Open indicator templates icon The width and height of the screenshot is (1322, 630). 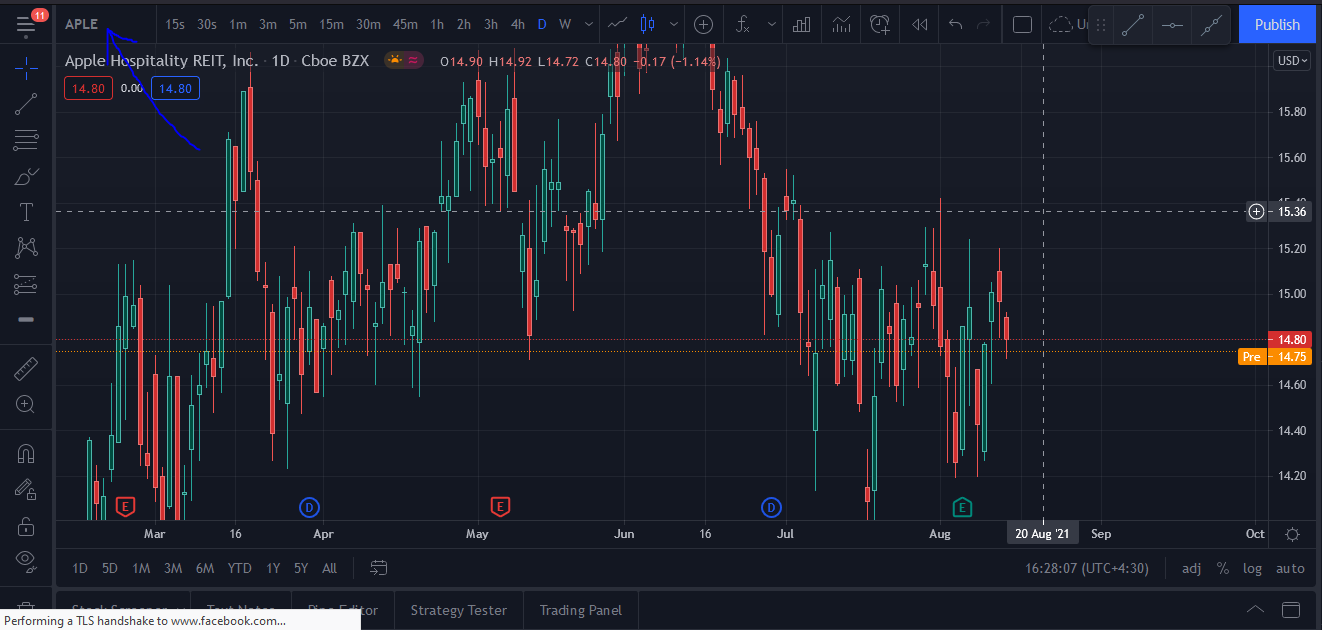(x=841, y=24)
